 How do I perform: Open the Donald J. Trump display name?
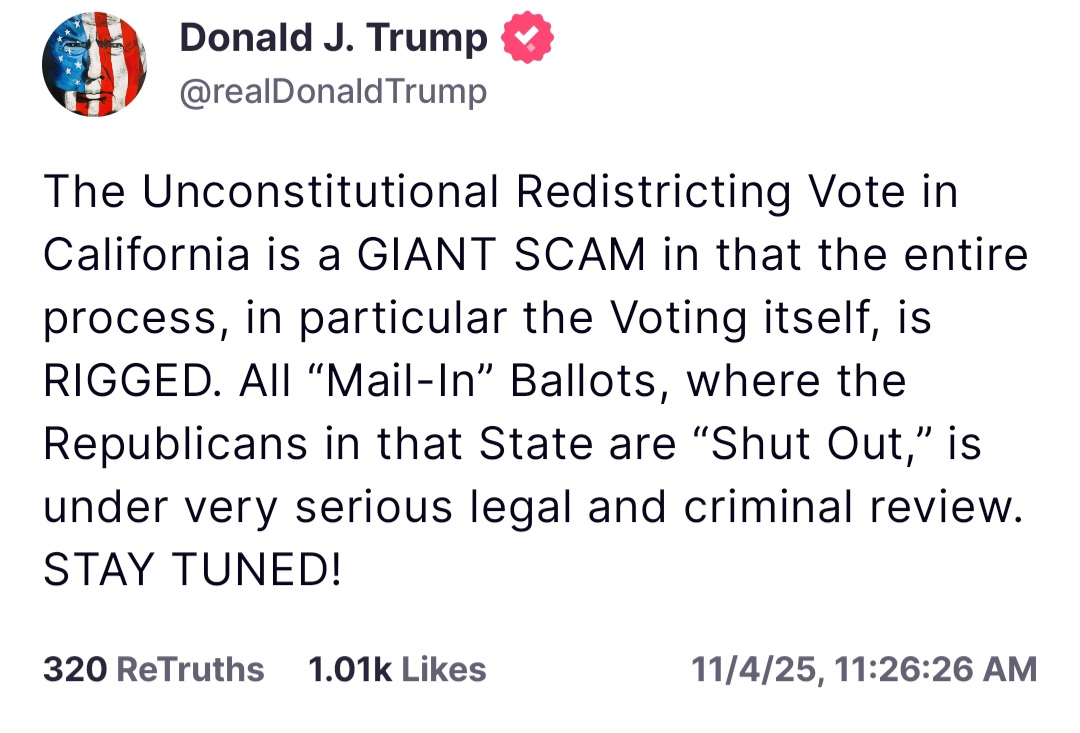tap(333, 38)
